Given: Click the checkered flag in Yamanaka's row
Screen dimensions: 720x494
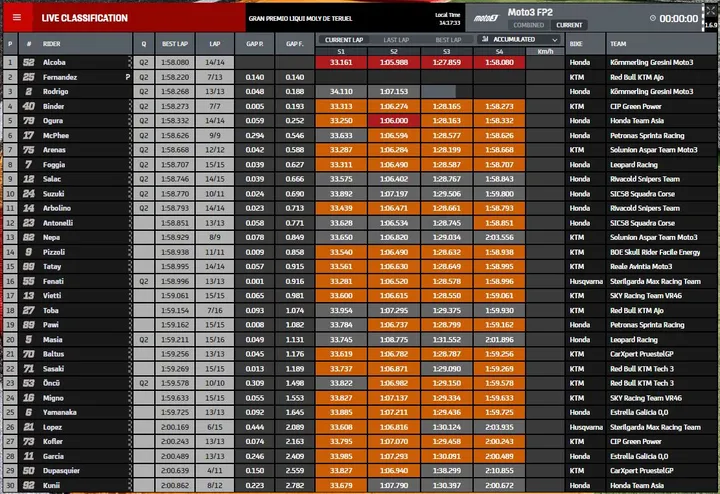Looking at the screenshot, I should (130, 412).
